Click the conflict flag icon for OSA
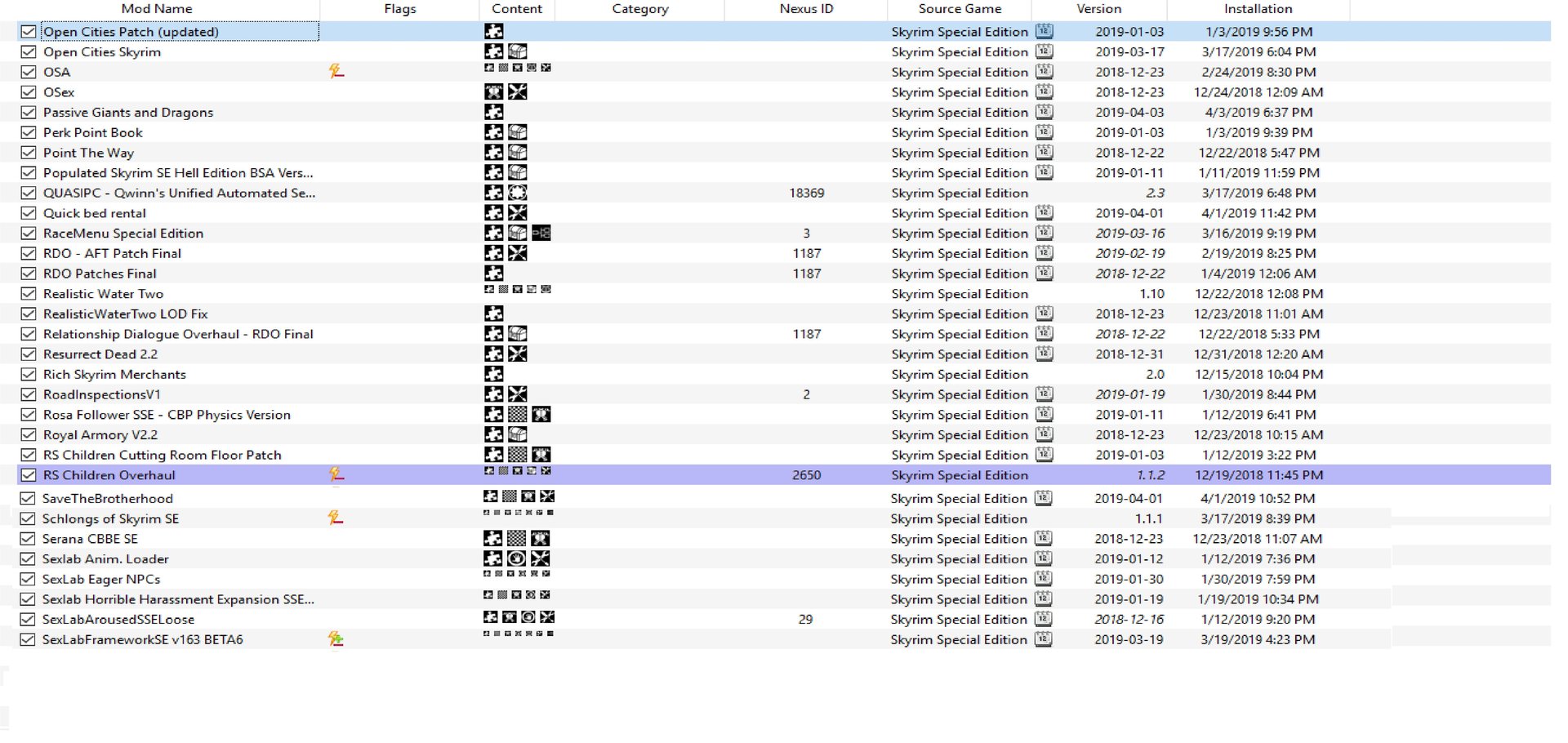 [336, 72]
